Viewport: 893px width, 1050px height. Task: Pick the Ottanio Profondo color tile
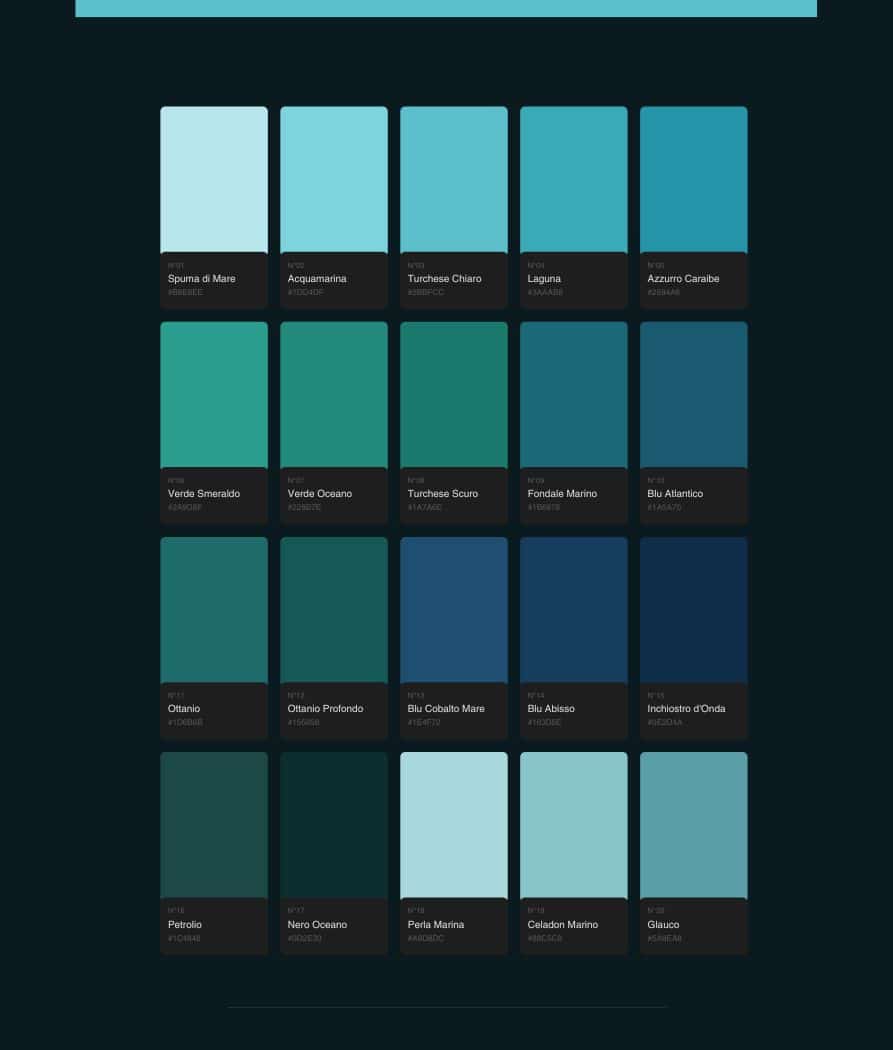(x=334, y=610)
